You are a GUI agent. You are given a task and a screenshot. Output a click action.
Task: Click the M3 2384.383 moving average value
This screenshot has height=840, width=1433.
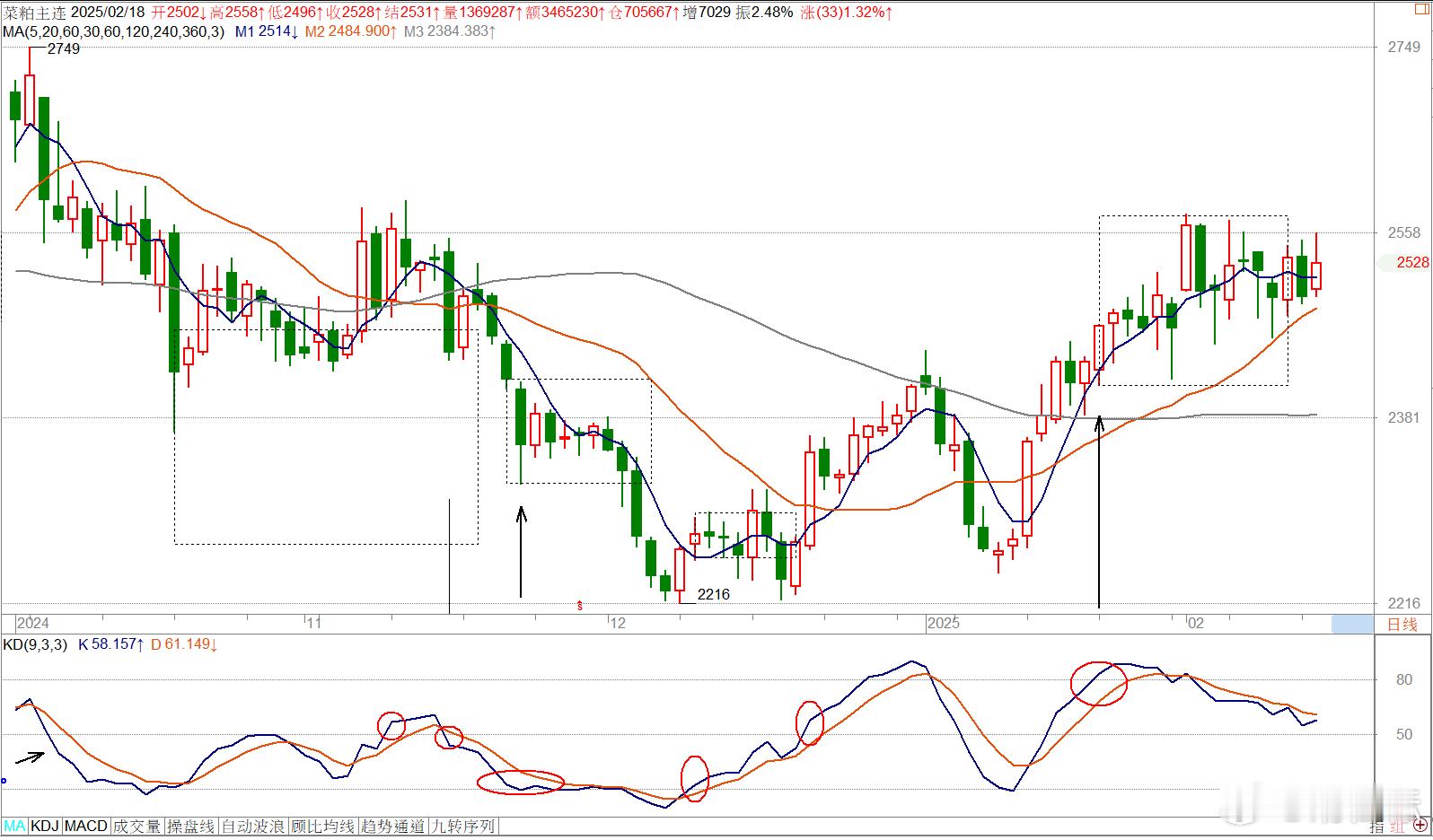[x=449, y=31]
